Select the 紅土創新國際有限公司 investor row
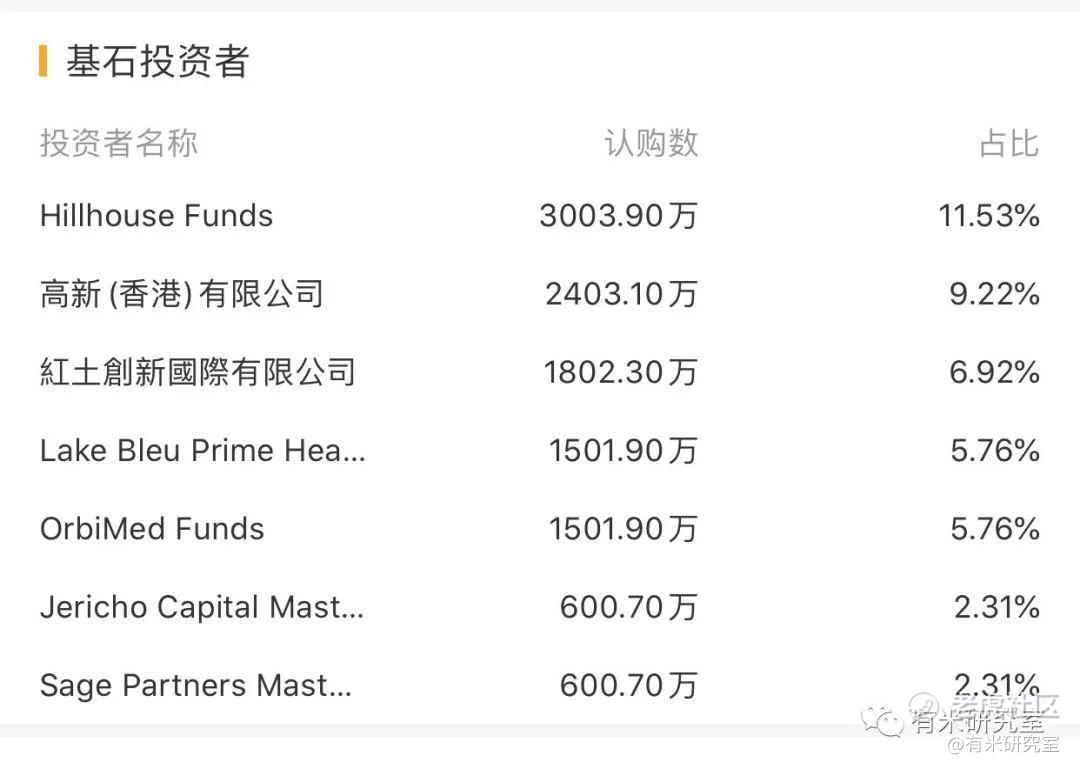Viewport: 1080px width, 769px height. tap(540, 372)
